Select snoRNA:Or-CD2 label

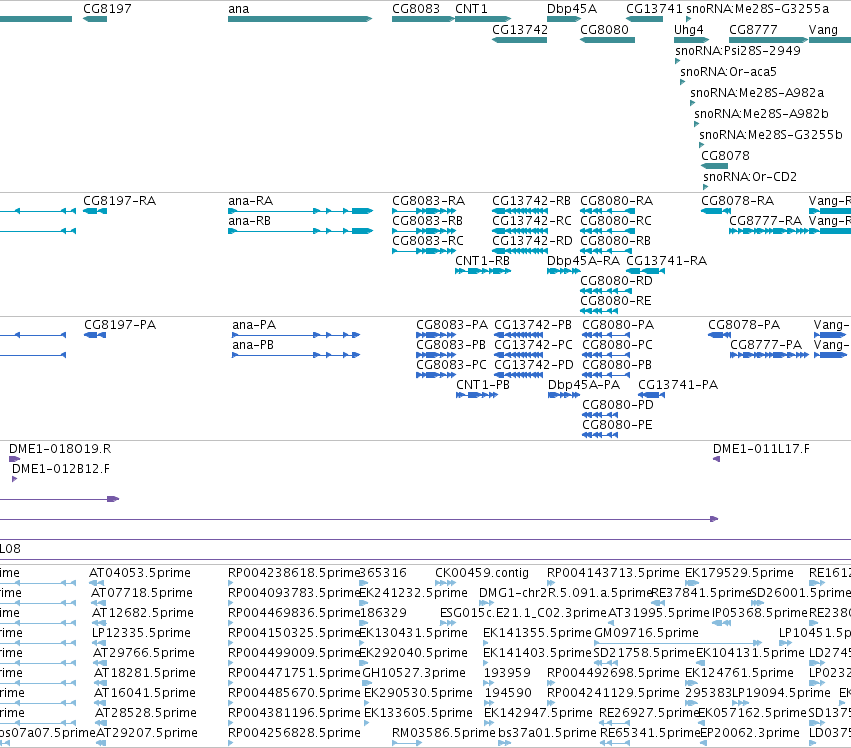750,177
